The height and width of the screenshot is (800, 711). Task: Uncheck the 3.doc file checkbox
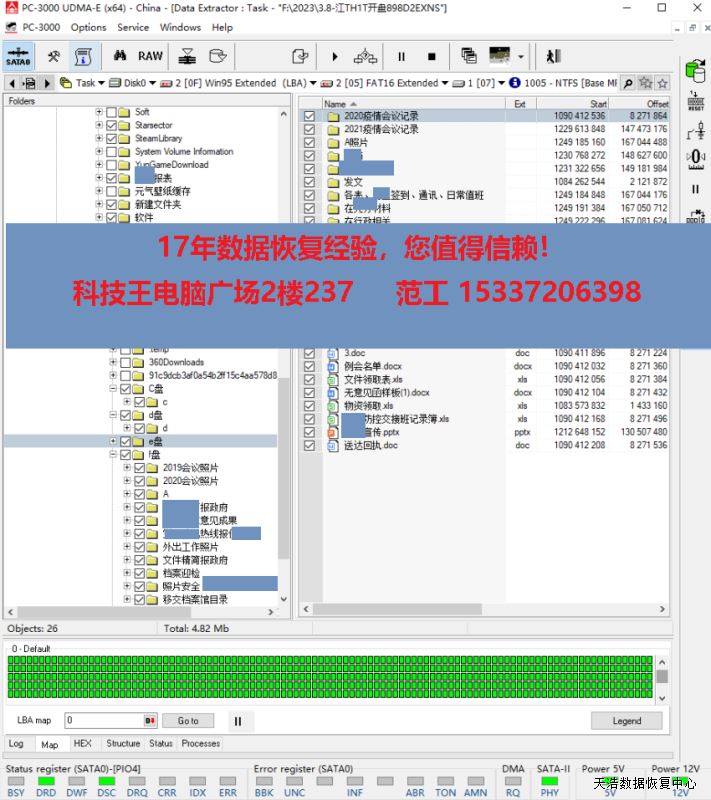coord(309,353)
